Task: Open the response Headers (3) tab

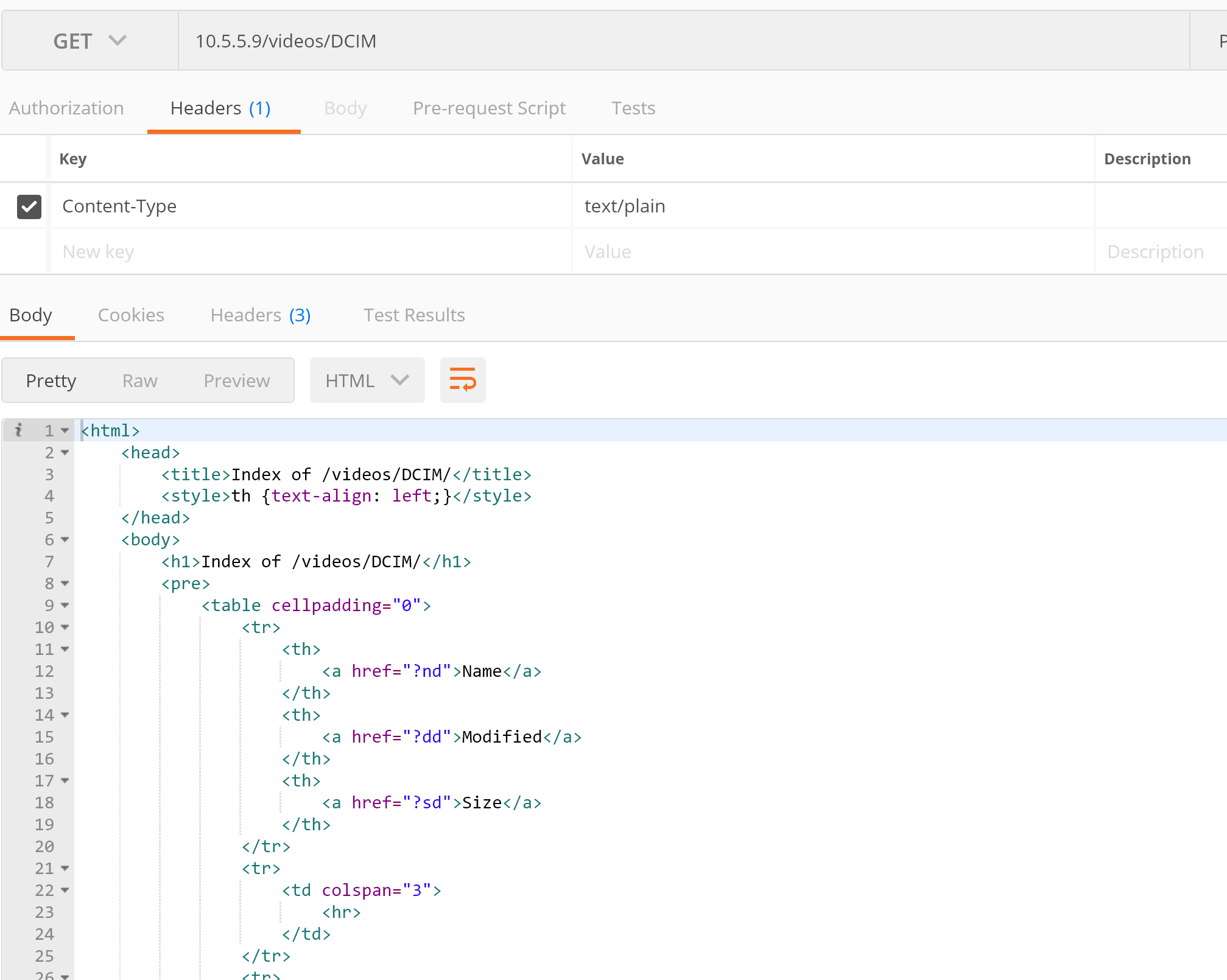Action: (260, 315)
